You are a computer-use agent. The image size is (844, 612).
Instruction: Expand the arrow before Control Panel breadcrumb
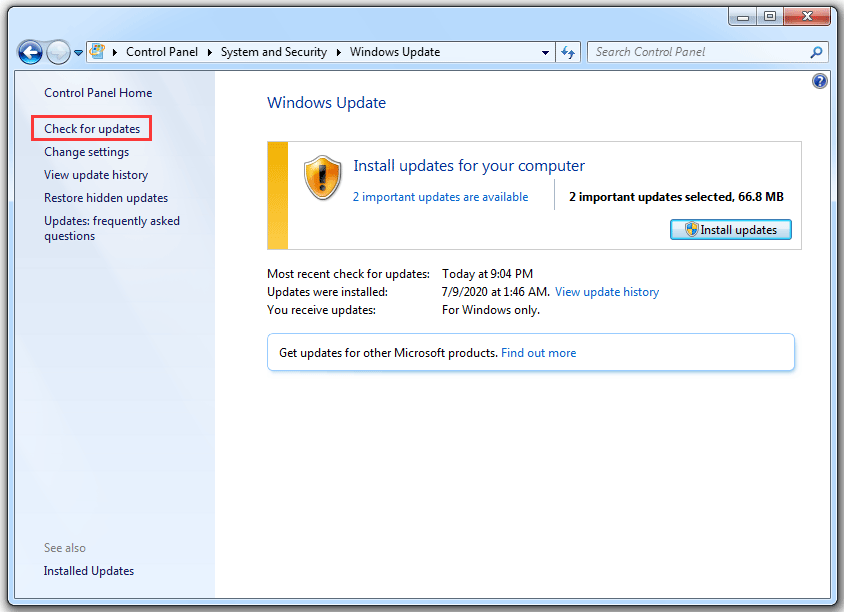[x=115, y=52]
